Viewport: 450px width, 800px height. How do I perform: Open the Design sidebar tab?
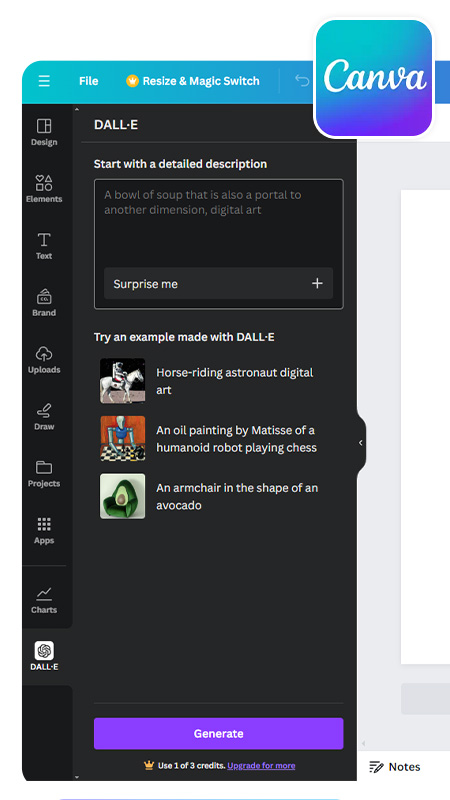(x=44, y=133)
